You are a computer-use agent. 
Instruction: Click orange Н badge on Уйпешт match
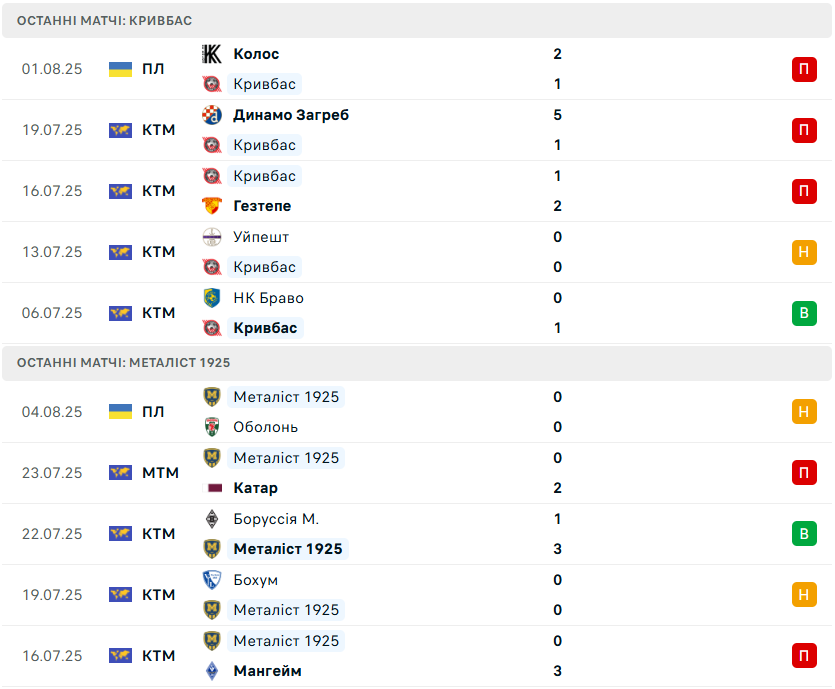coord(804,252)
